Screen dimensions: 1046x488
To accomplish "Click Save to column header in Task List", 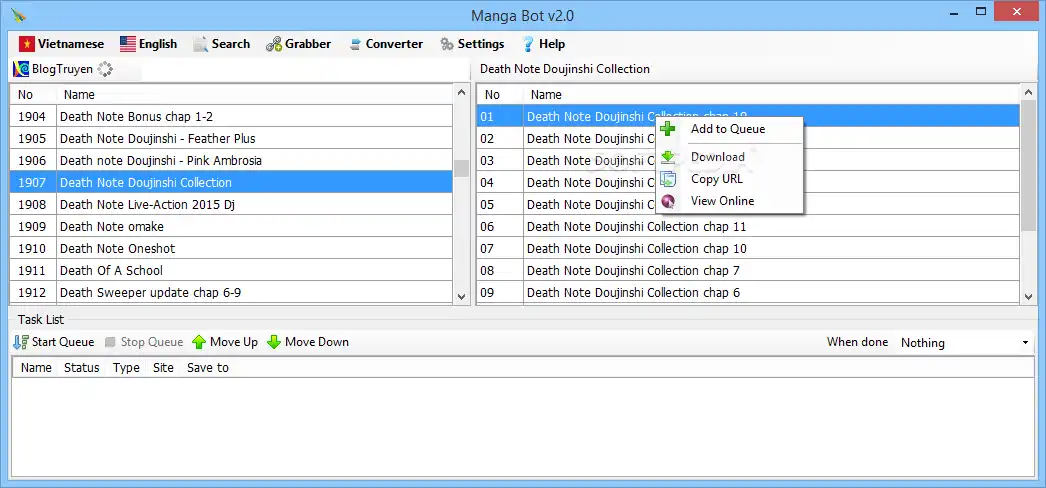I will pos(207,368).
